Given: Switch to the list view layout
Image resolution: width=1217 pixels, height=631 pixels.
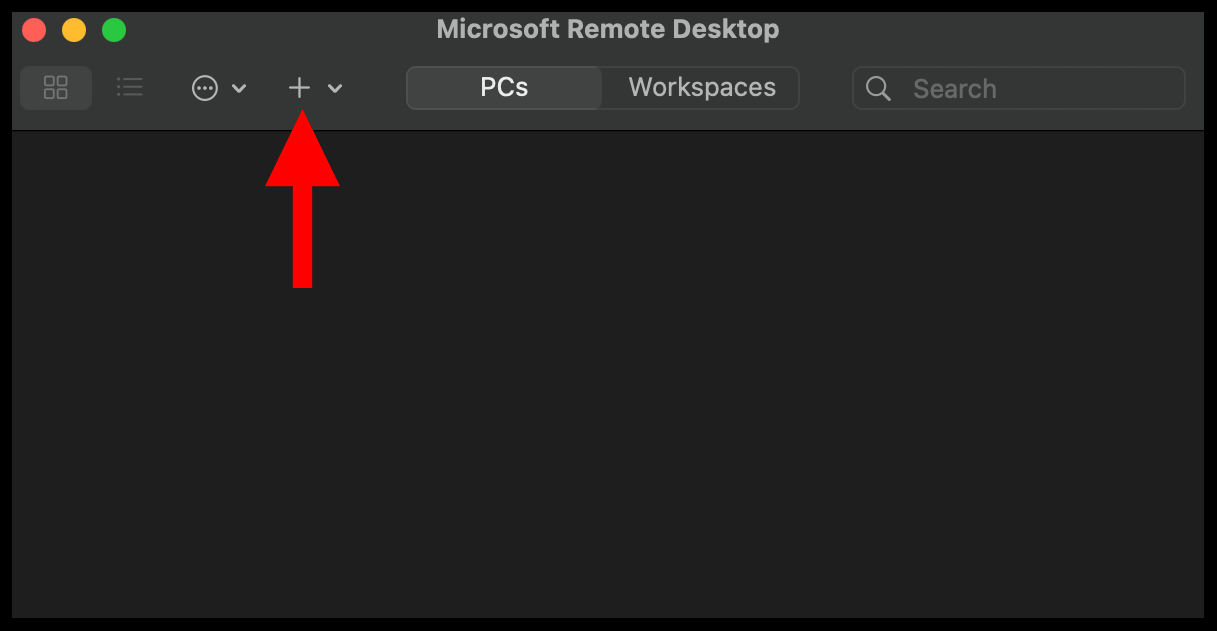Looking at the screenshot, I should (x=130, y=88).
